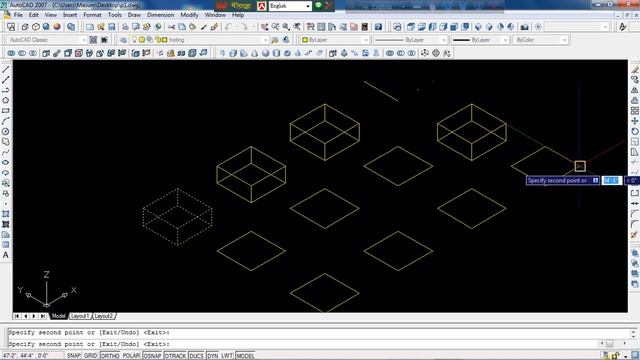Select the Cylinder solid tool
This screenshot has height=360, width=640.
click(x=276, y=53)
